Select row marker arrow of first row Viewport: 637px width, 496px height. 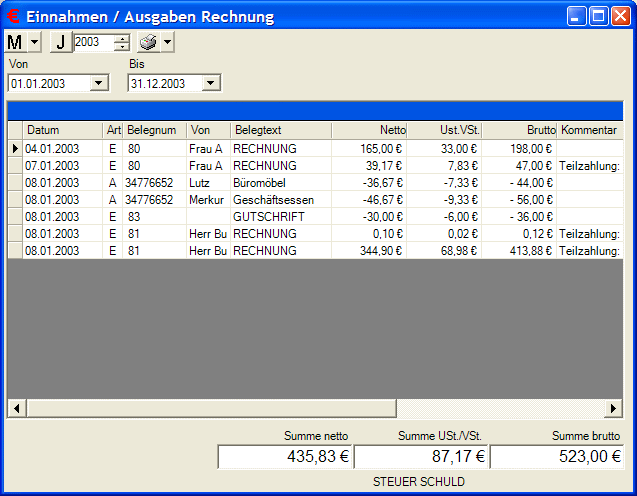click(x=15, y=148)
